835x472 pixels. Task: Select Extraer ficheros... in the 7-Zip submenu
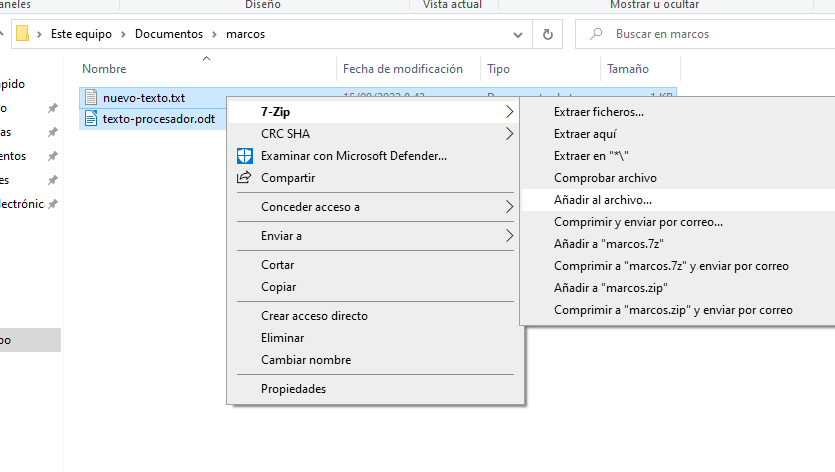click(x=678, y=112)
